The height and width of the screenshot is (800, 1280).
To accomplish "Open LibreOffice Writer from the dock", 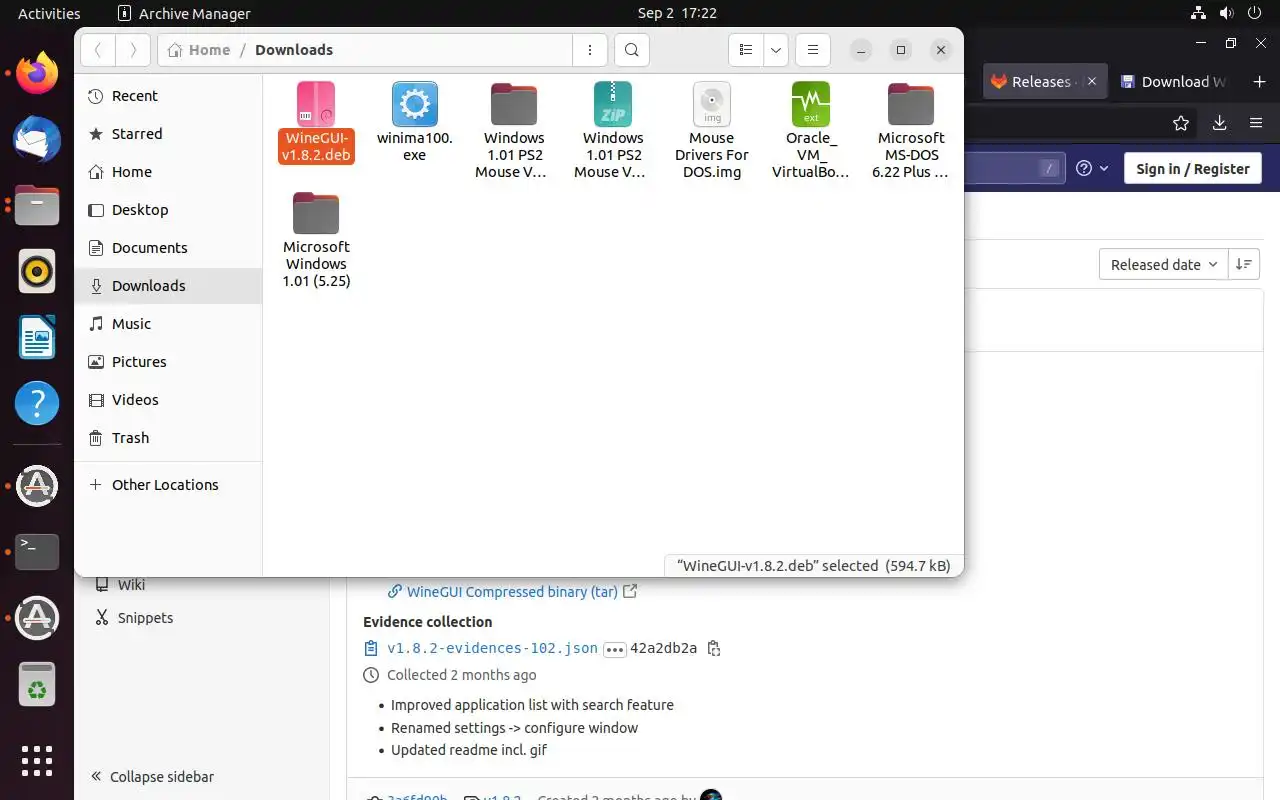I will click(x=37, y=337).
